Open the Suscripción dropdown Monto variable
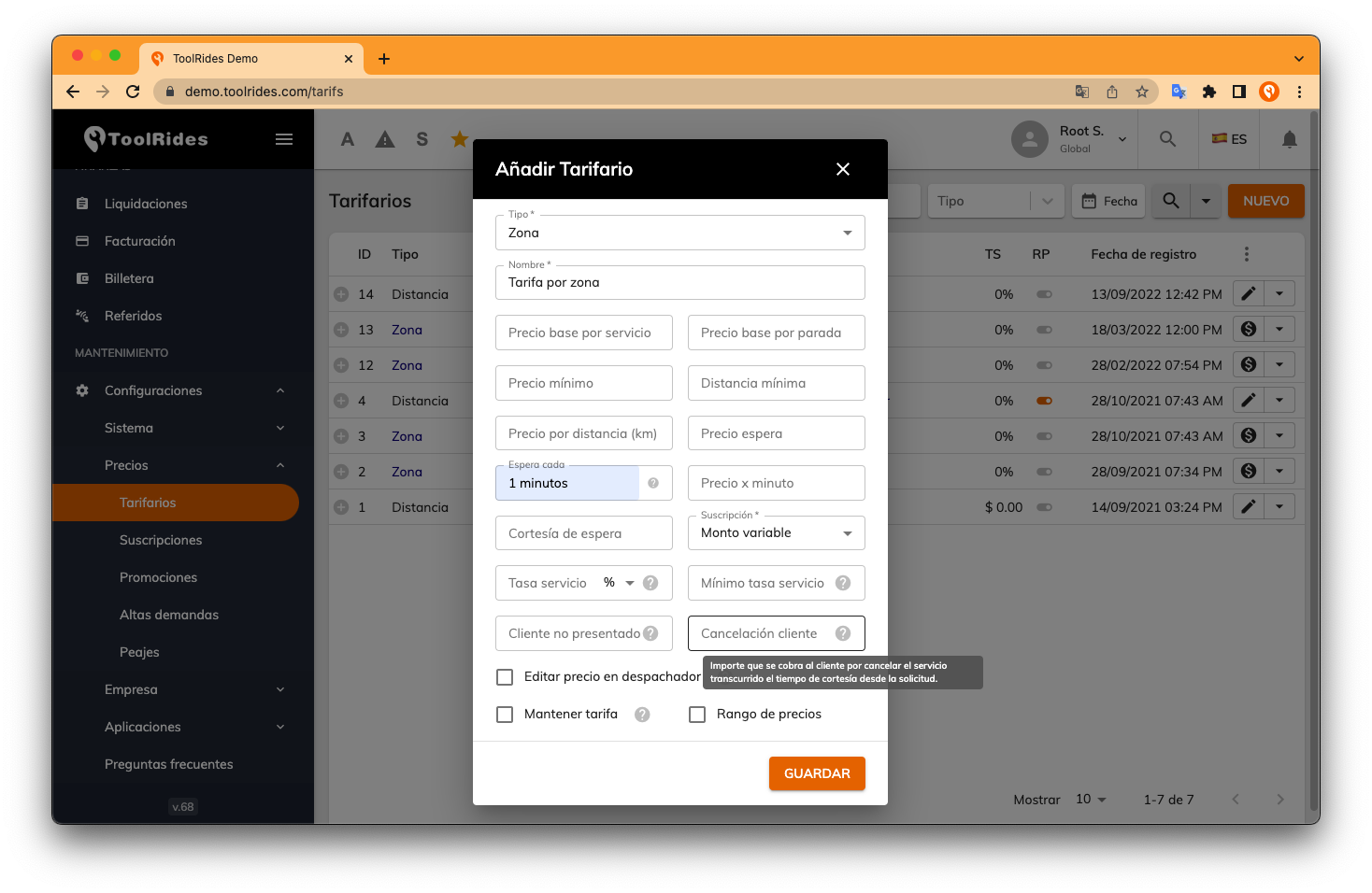This screenshot has height=893, width=1372. coord(776,532)
